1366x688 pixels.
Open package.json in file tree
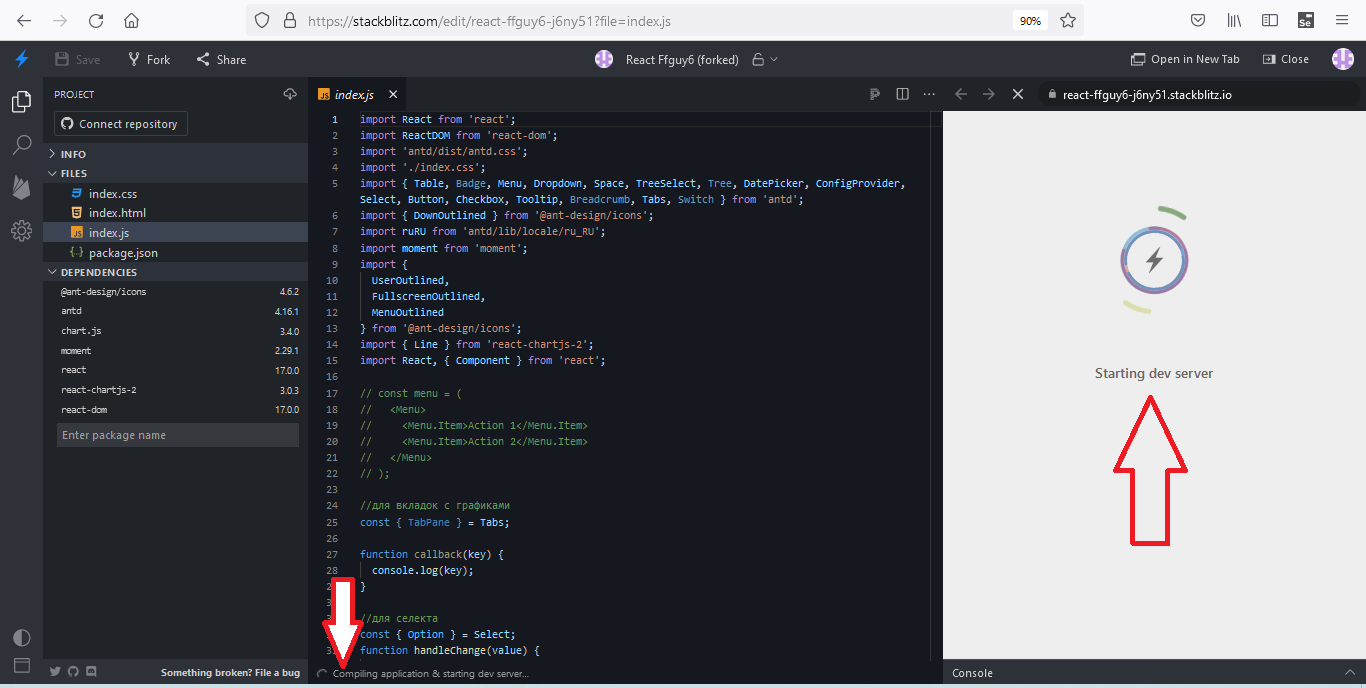click(x=176, y=252)
